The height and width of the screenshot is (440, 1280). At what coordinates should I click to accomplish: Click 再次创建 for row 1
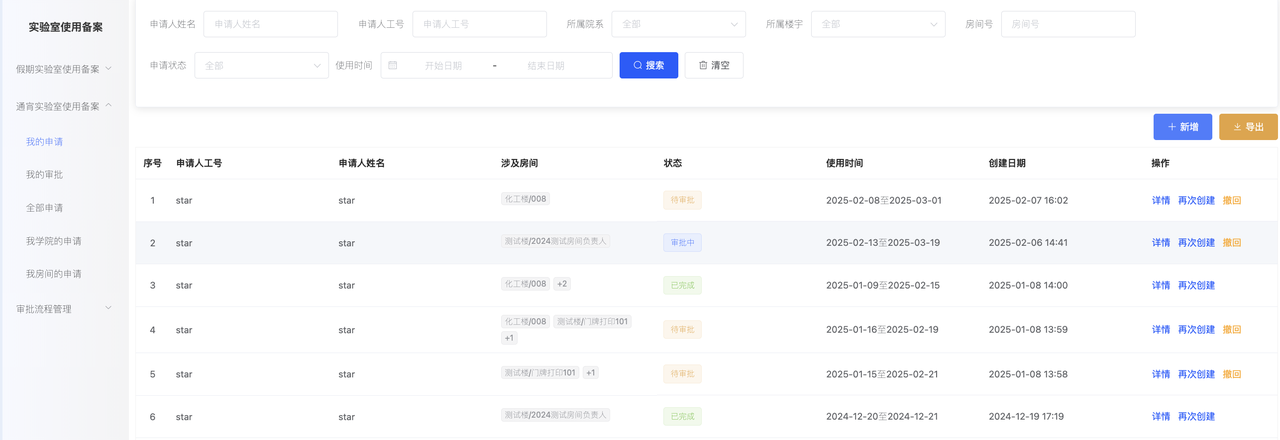pyautogui.click(x=1196, y=200)
